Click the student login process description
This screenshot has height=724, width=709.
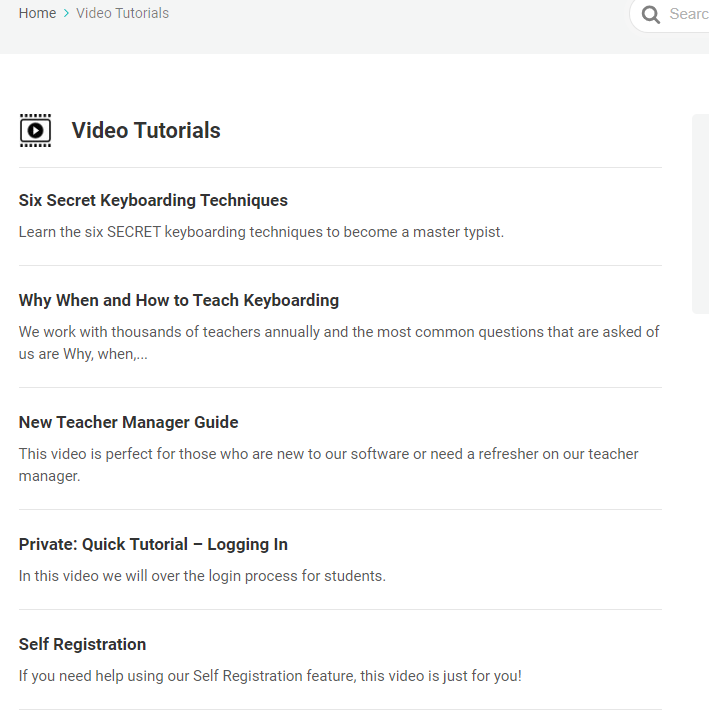pos(202,576)
